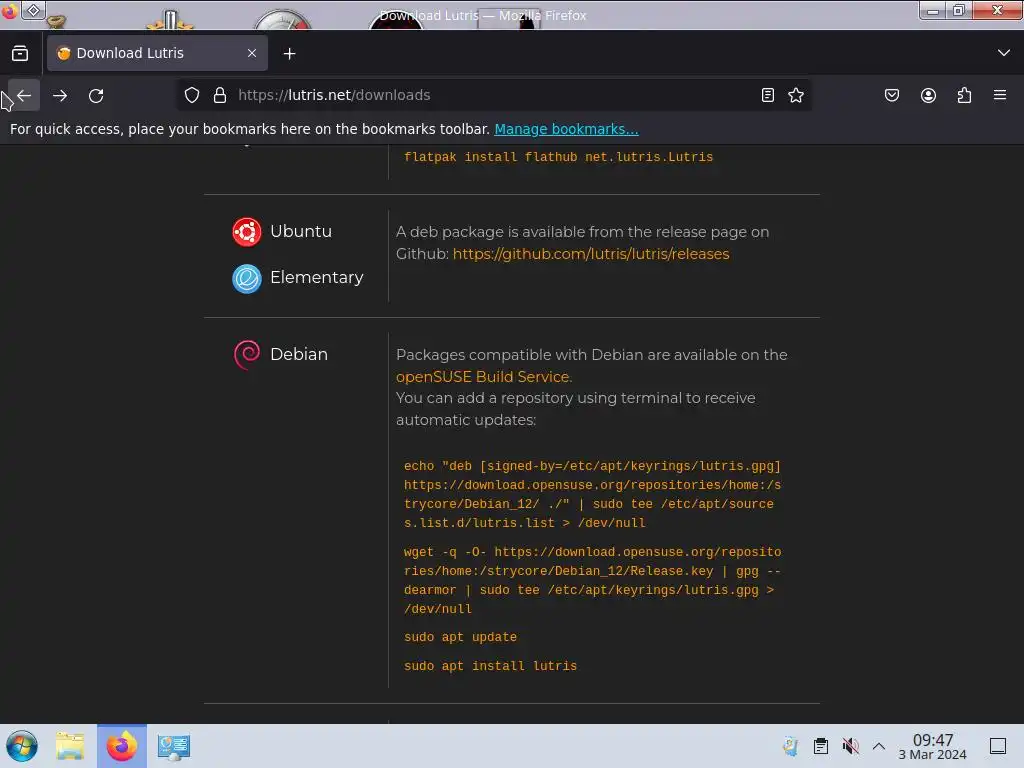Restore the Firefox window size
The image size is (1024, 768).
pyautogui.click(x=959, y=11)
